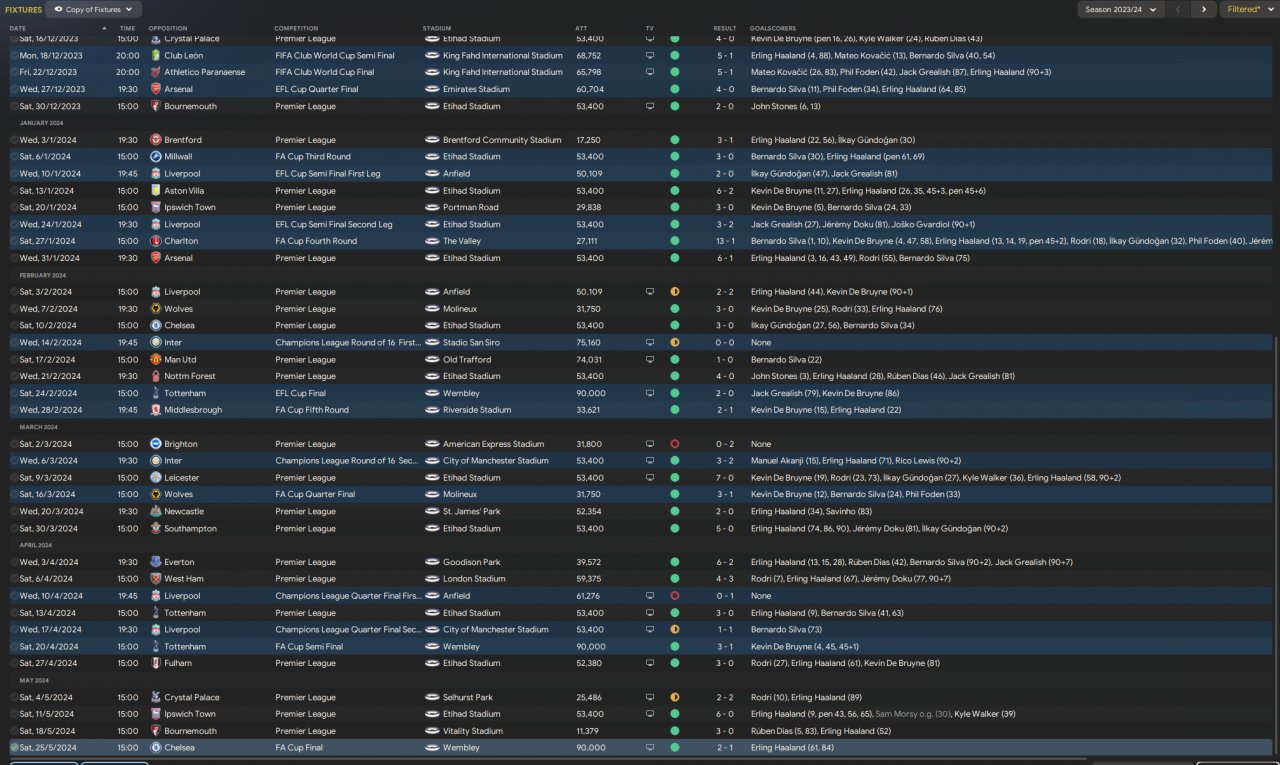Click the draw indicator on the Stadio San Siro row

675,342
